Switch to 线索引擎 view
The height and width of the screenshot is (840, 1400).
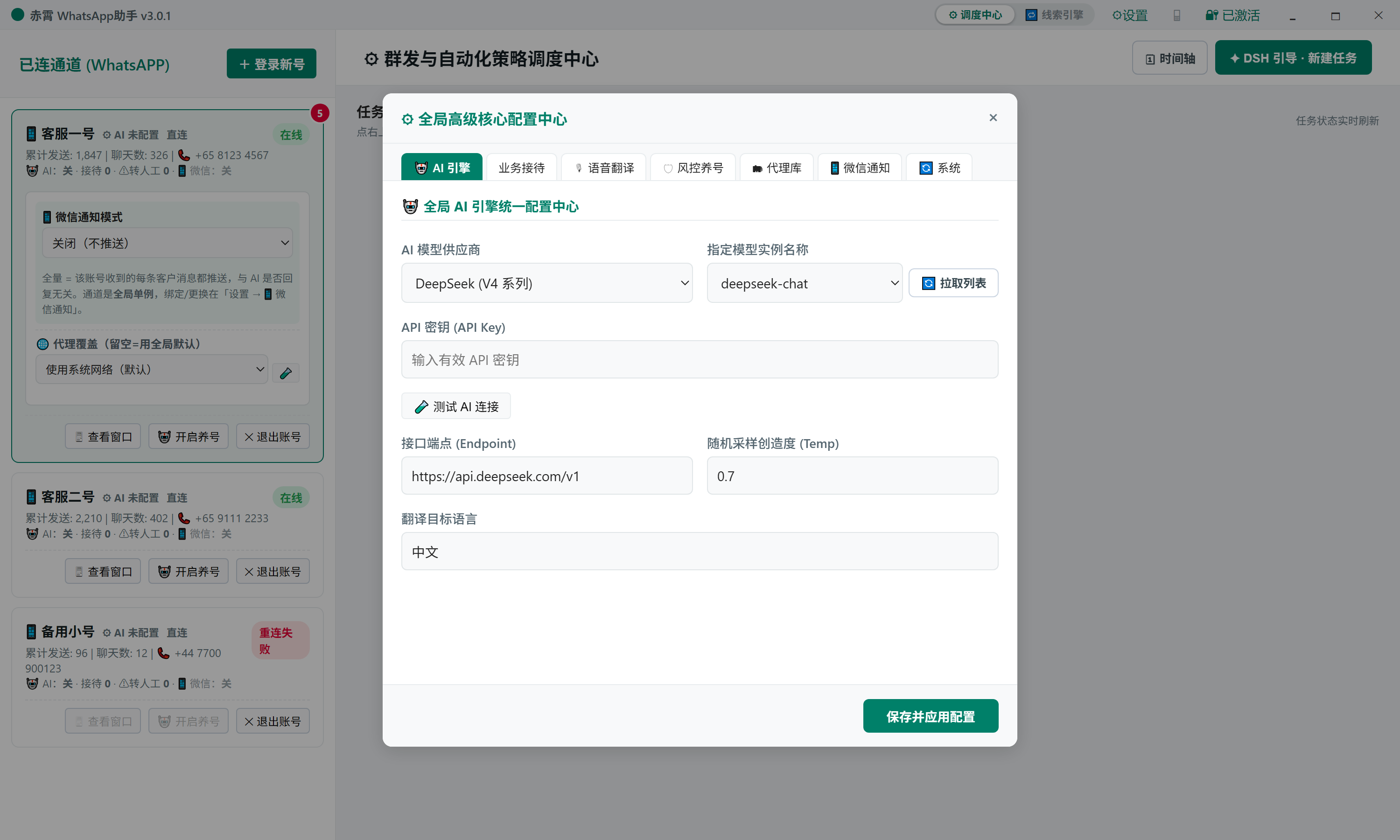click(x=1055, y=15)
